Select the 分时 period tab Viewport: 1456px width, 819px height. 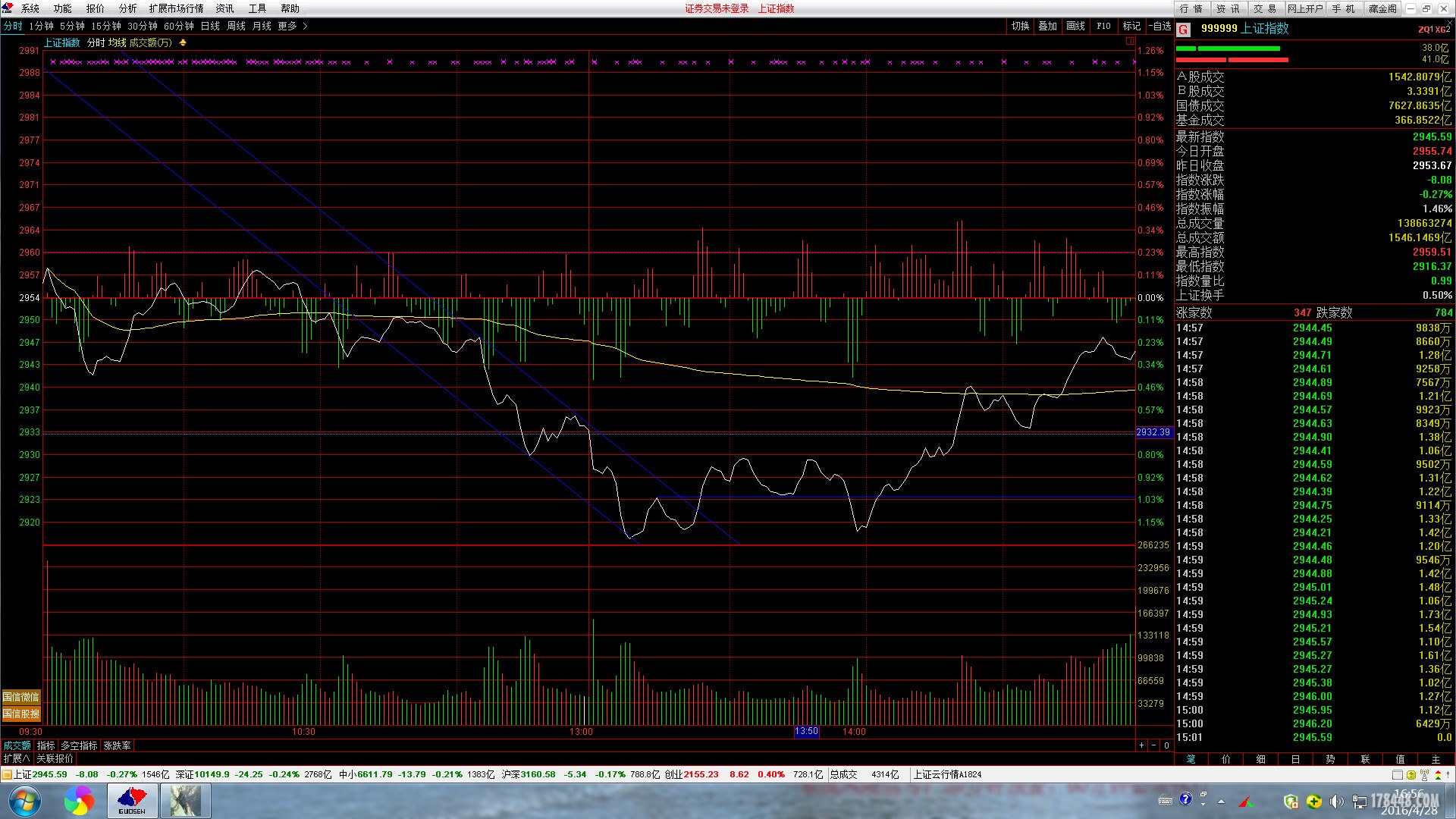click(13, 26)
